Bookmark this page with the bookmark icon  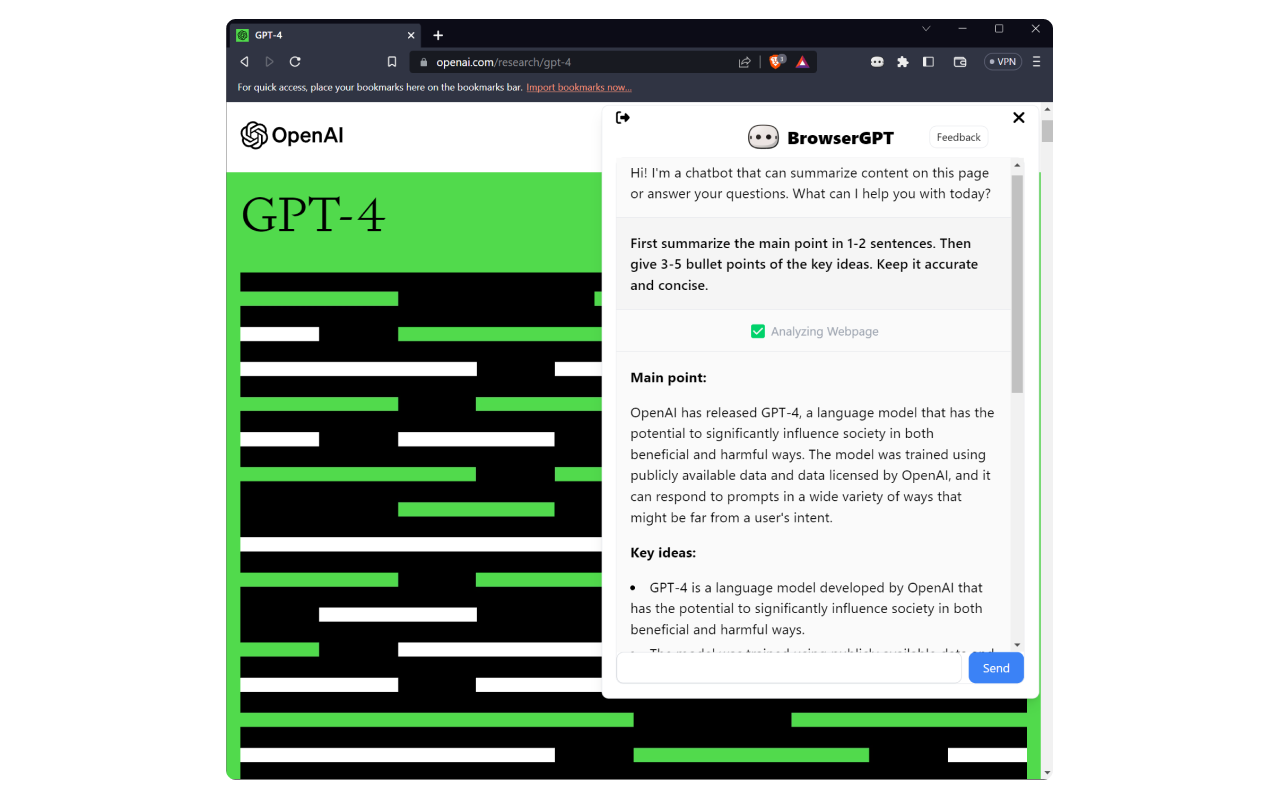[392, 62]
